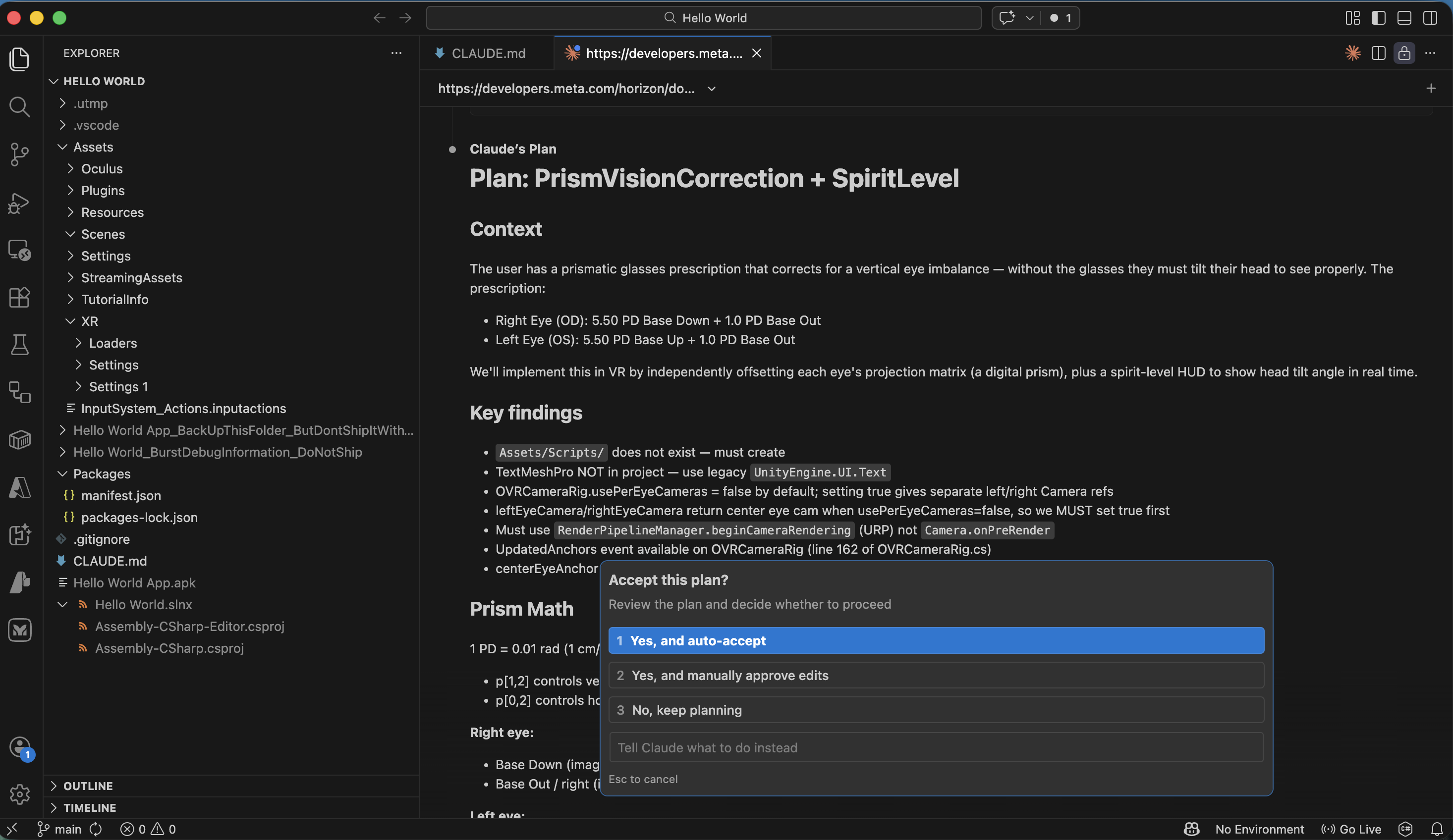Screen dimensions: 1453x840
Task: Click the C# status bar icon
Action: (1406, 829)
